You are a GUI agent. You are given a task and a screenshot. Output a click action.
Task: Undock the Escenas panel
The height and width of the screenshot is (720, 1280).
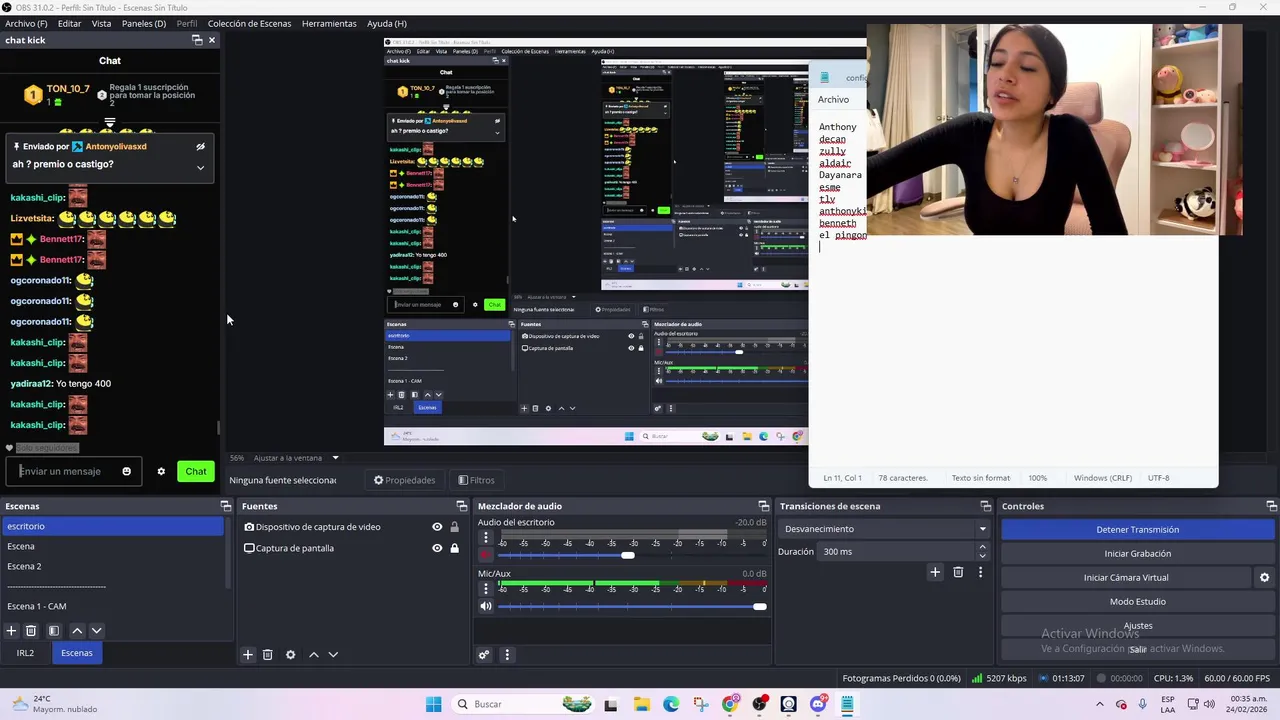[225, 506]
